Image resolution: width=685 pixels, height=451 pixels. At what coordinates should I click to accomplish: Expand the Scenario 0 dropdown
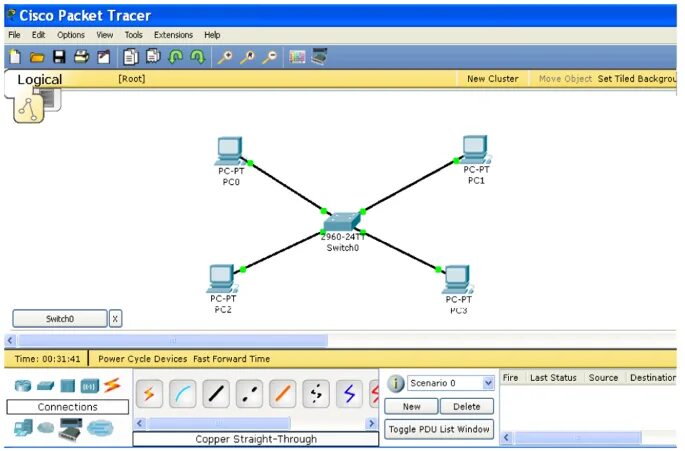pos(488,383)
